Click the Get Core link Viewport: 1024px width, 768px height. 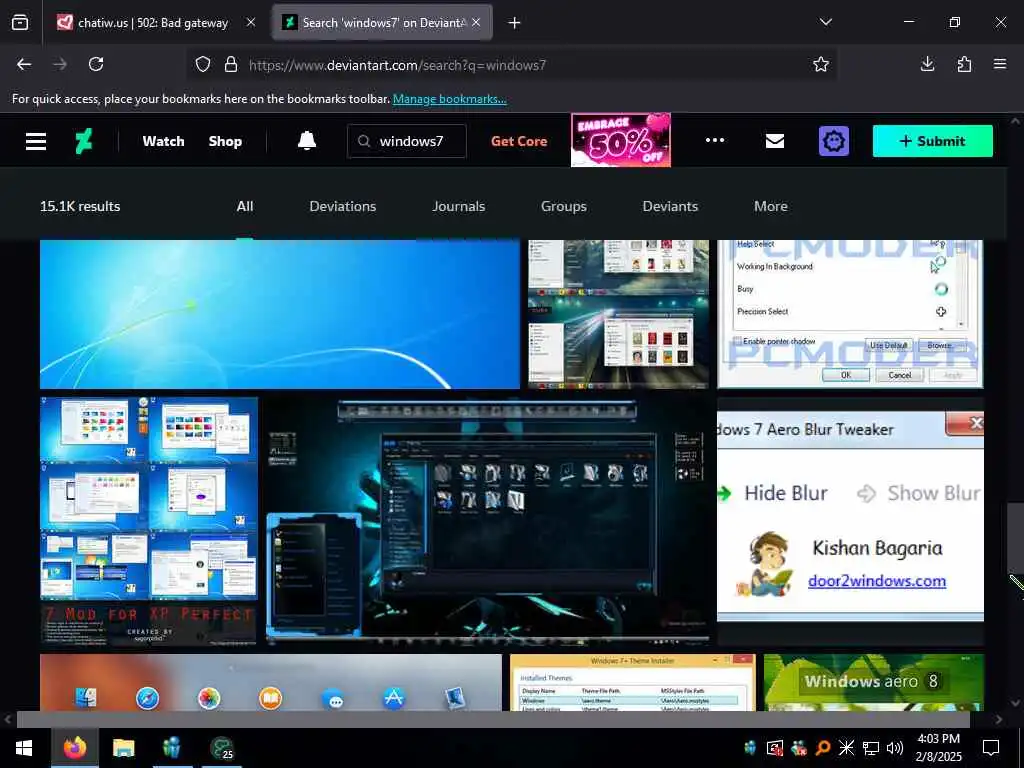tap(519, 141)
